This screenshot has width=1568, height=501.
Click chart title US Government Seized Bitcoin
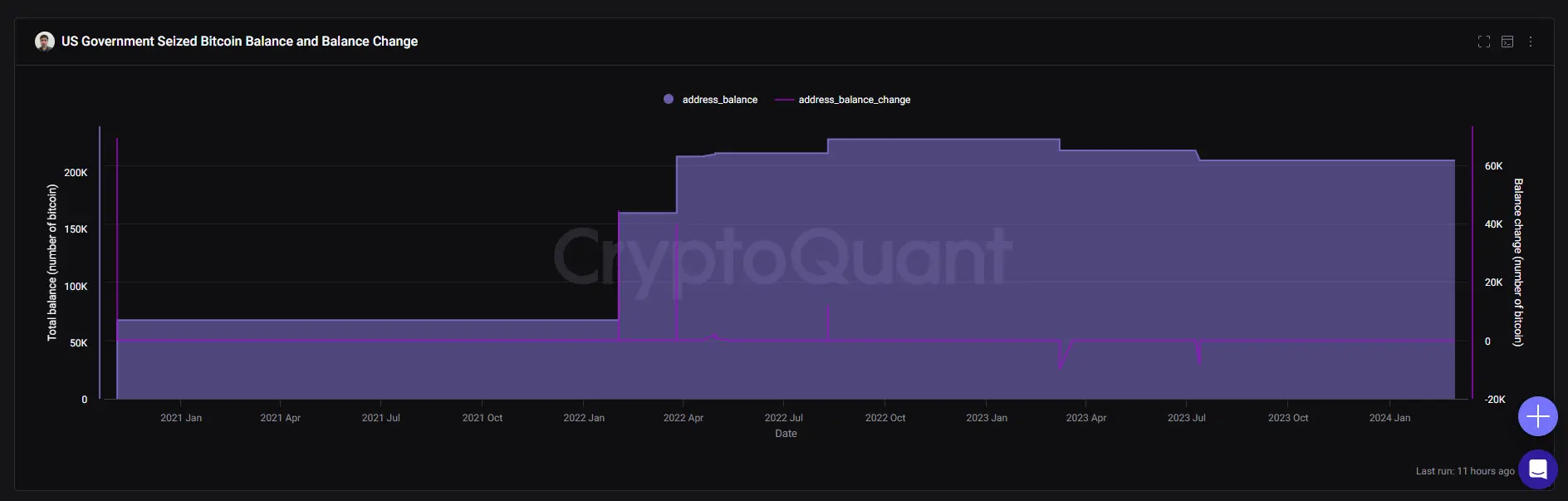(x=239, y=42)
